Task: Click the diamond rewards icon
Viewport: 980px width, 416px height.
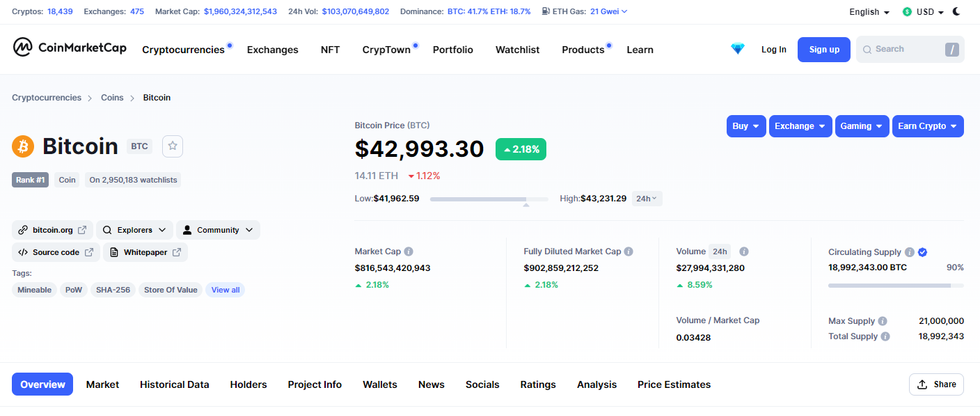Action: [738, 49]
